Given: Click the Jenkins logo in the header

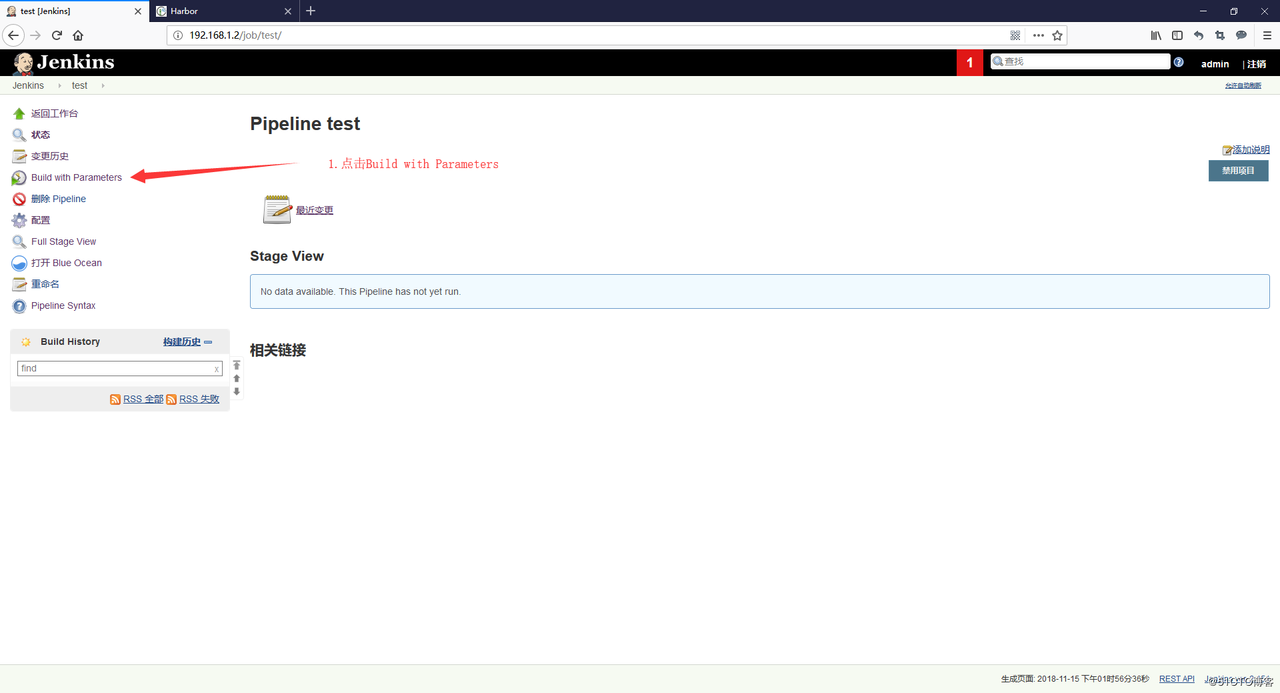Looking at the screenshot, I should click(x=64, y=63).
